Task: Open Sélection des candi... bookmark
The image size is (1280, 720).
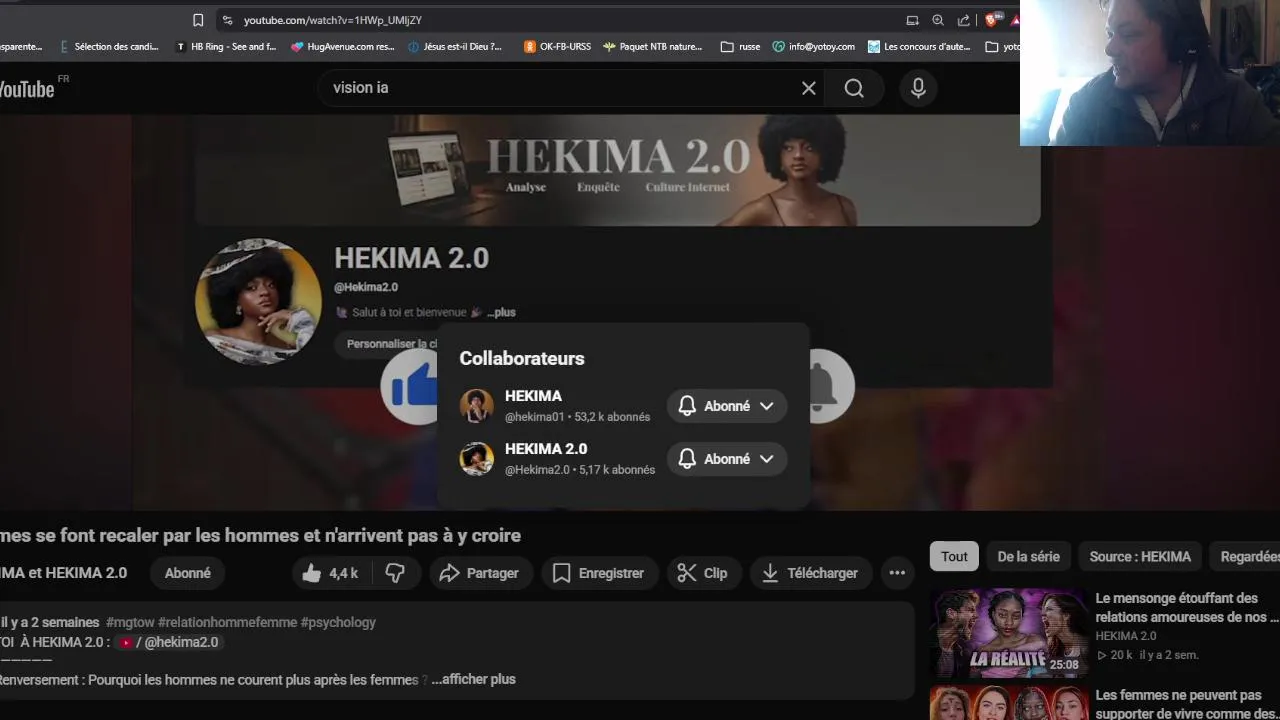Action: click(109, 46)
